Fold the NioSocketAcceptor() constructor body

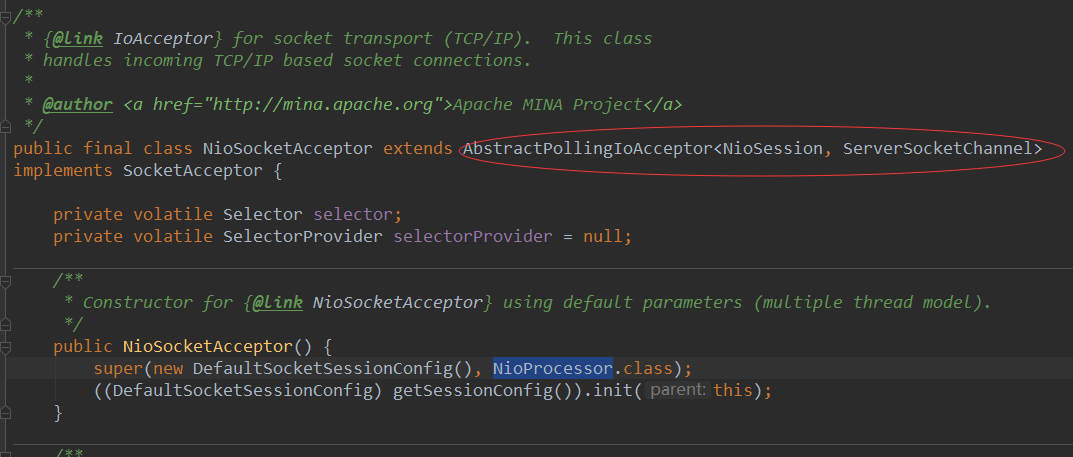(5, 347)
